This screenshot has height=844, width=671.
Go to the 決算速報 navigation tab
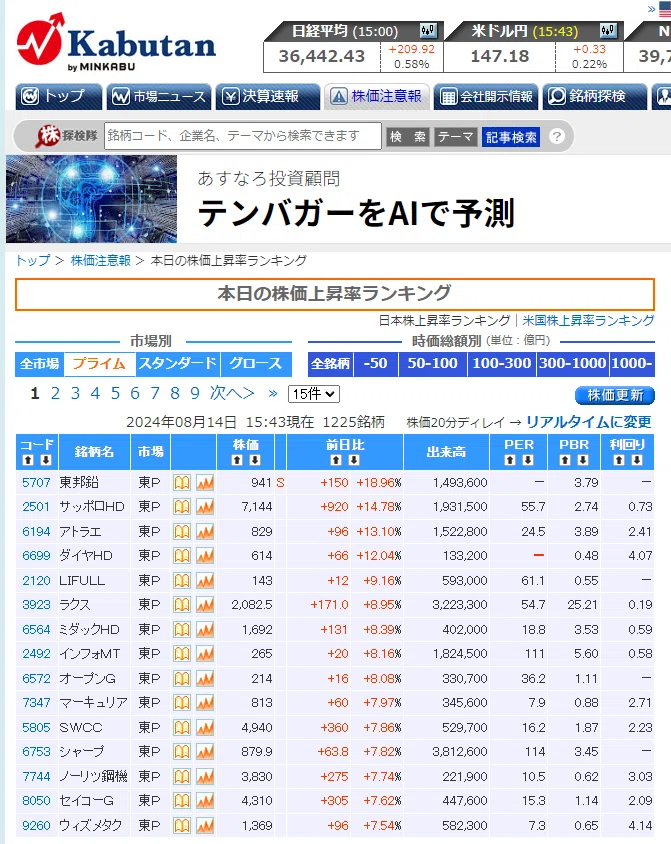(x=267, y=97)
